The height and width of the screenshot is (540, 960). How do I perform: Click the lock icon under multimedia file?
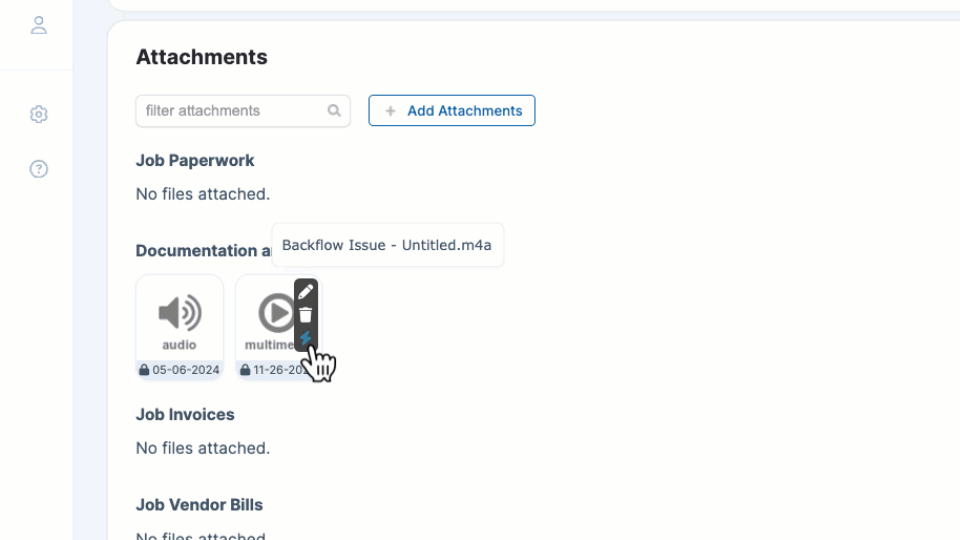pos(245,370)
